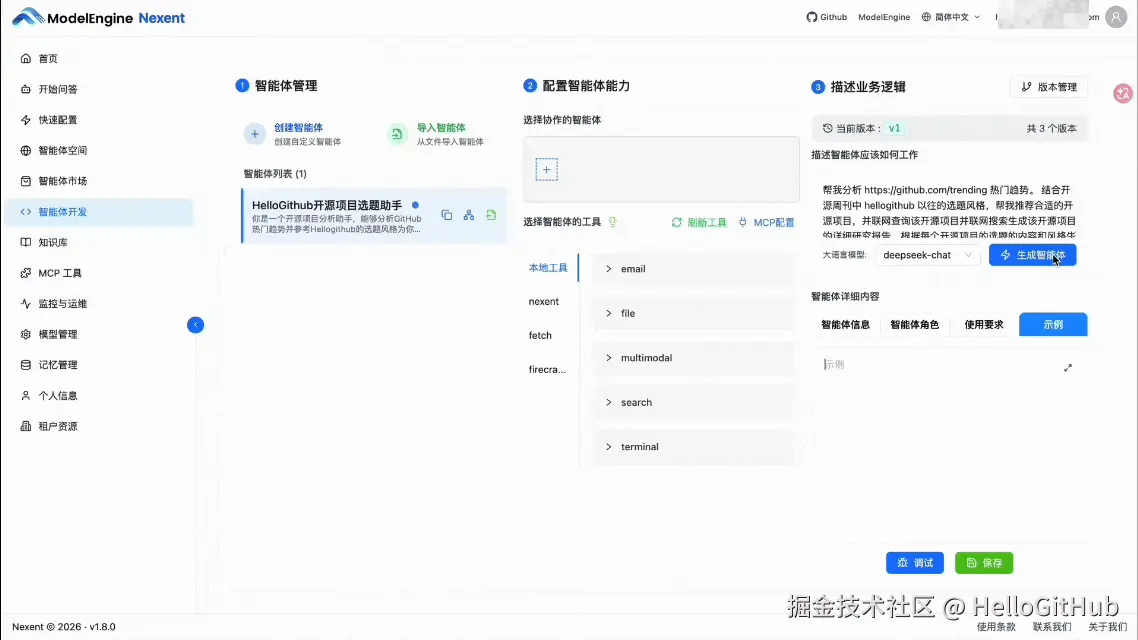
Task: Open the ModelEngine link in top bar
Action: [884, 17]
